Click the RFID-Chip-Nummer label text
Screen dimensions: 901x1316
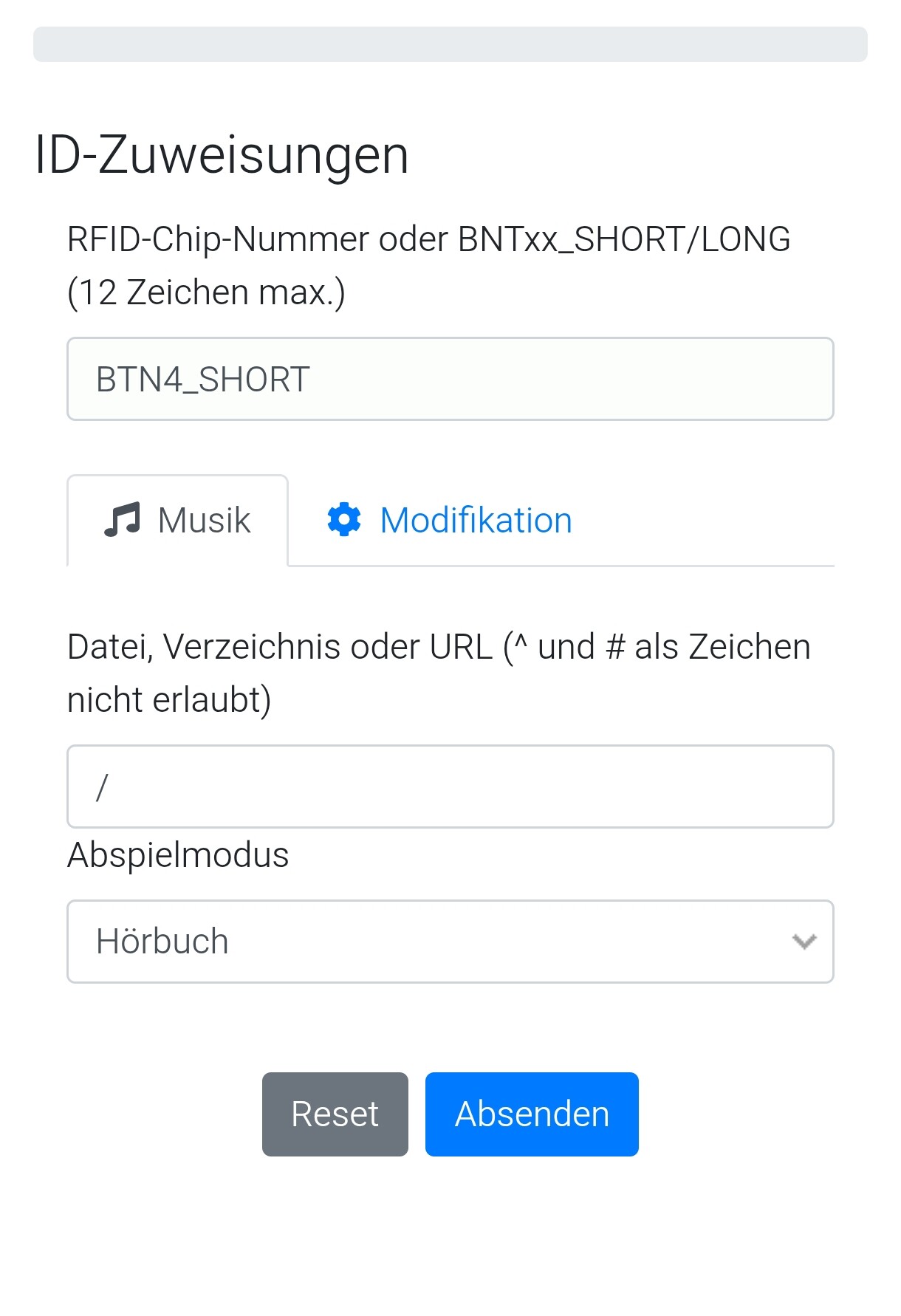[219, 239]
